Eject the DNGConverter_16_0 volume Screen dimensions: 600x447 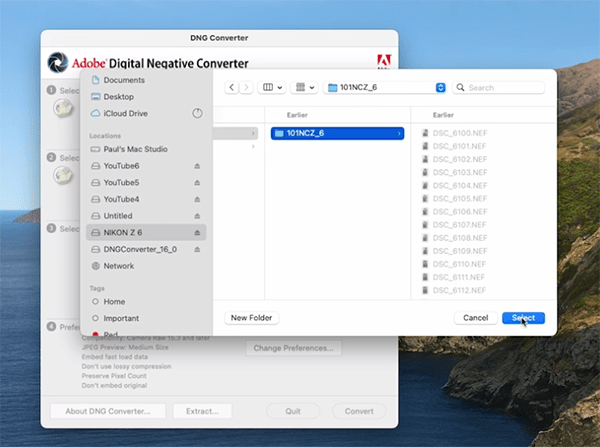197,249
